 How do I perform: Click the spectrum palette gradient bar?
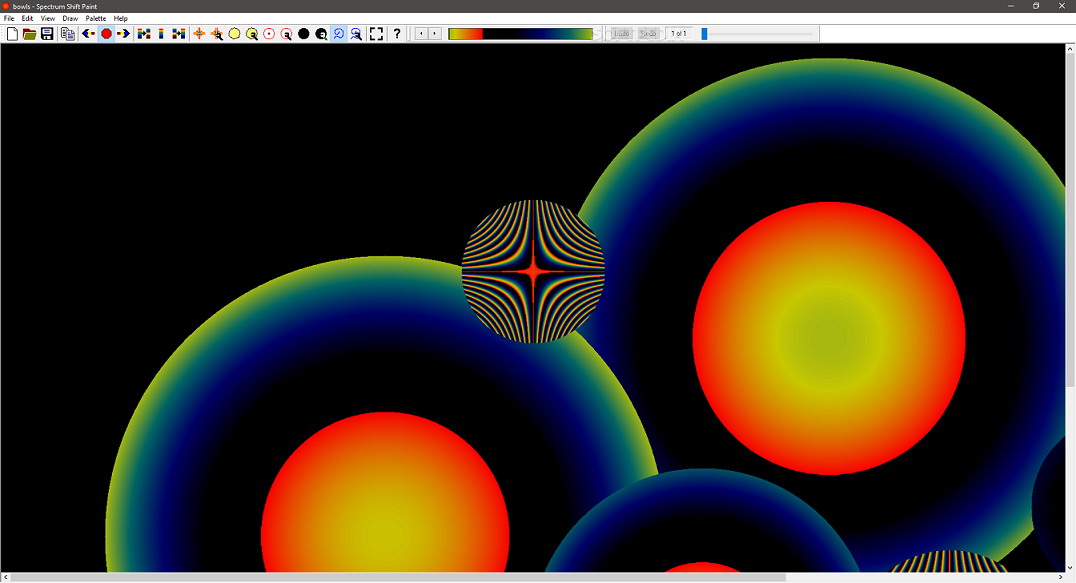pos(520,34)
